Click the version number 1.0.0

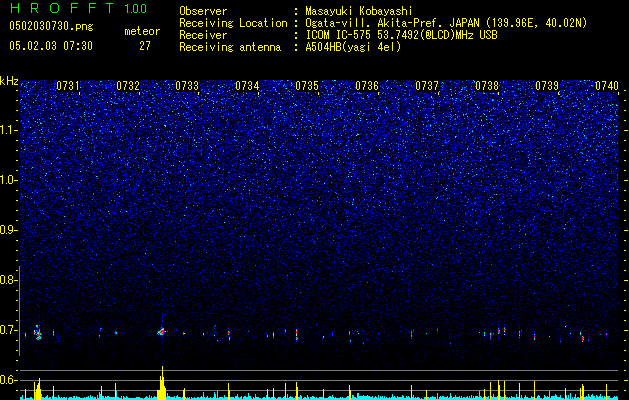pyautogui.click(x=136, y=9)
